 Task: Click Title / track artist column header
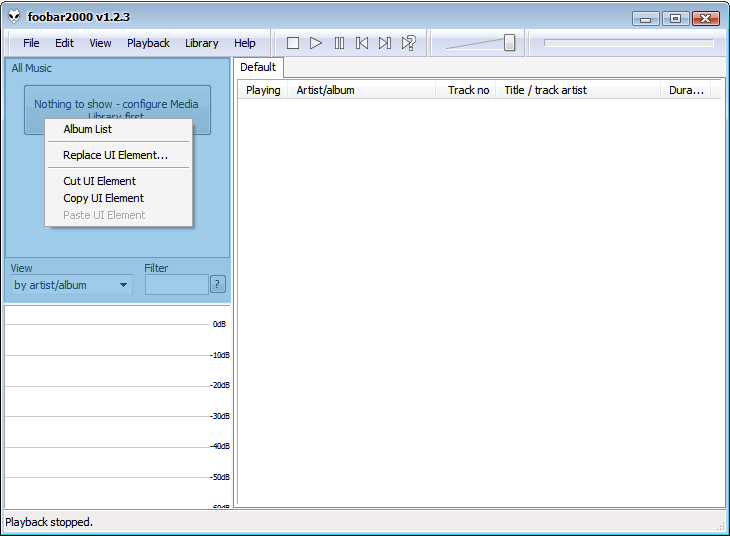click(578, 90)
